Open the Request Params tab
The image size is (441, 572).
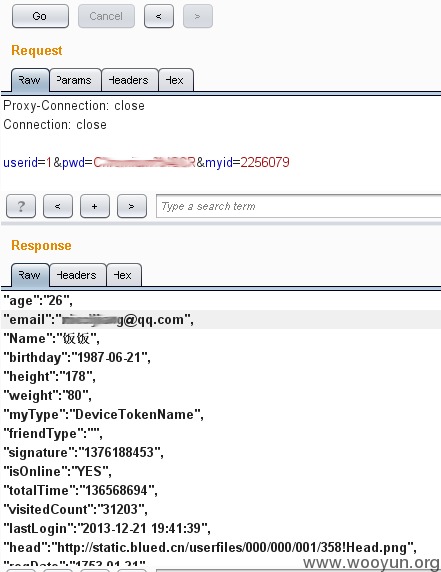pyautogui.click(x=75, y=80)
